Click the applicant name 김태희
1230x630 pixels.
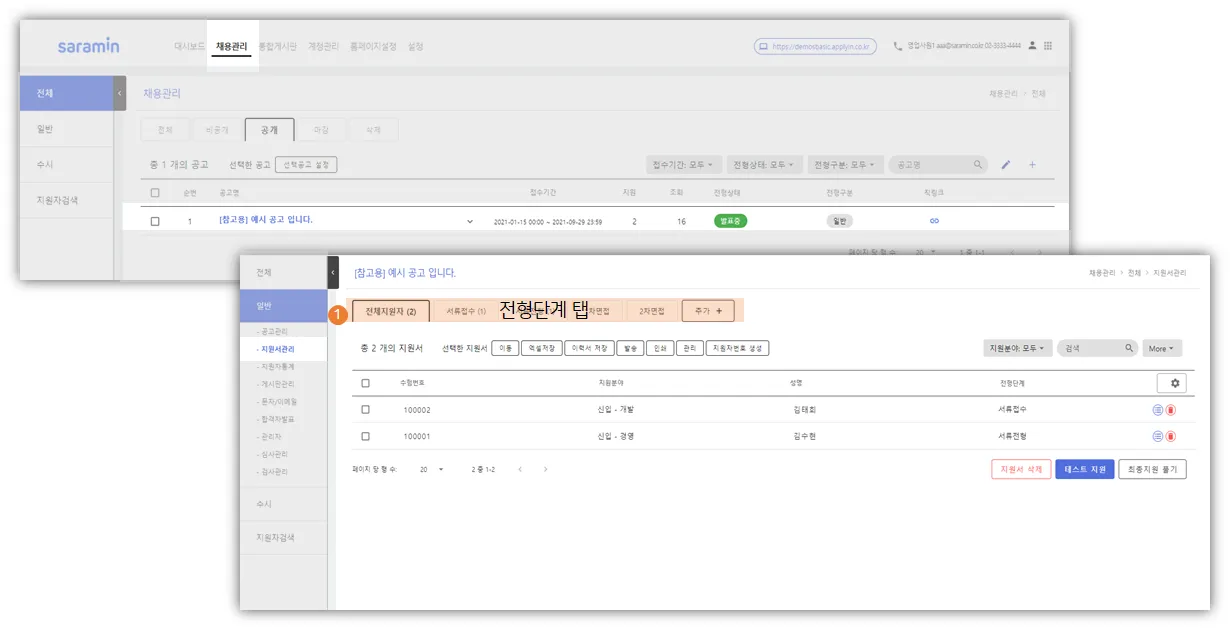(804, 410)
